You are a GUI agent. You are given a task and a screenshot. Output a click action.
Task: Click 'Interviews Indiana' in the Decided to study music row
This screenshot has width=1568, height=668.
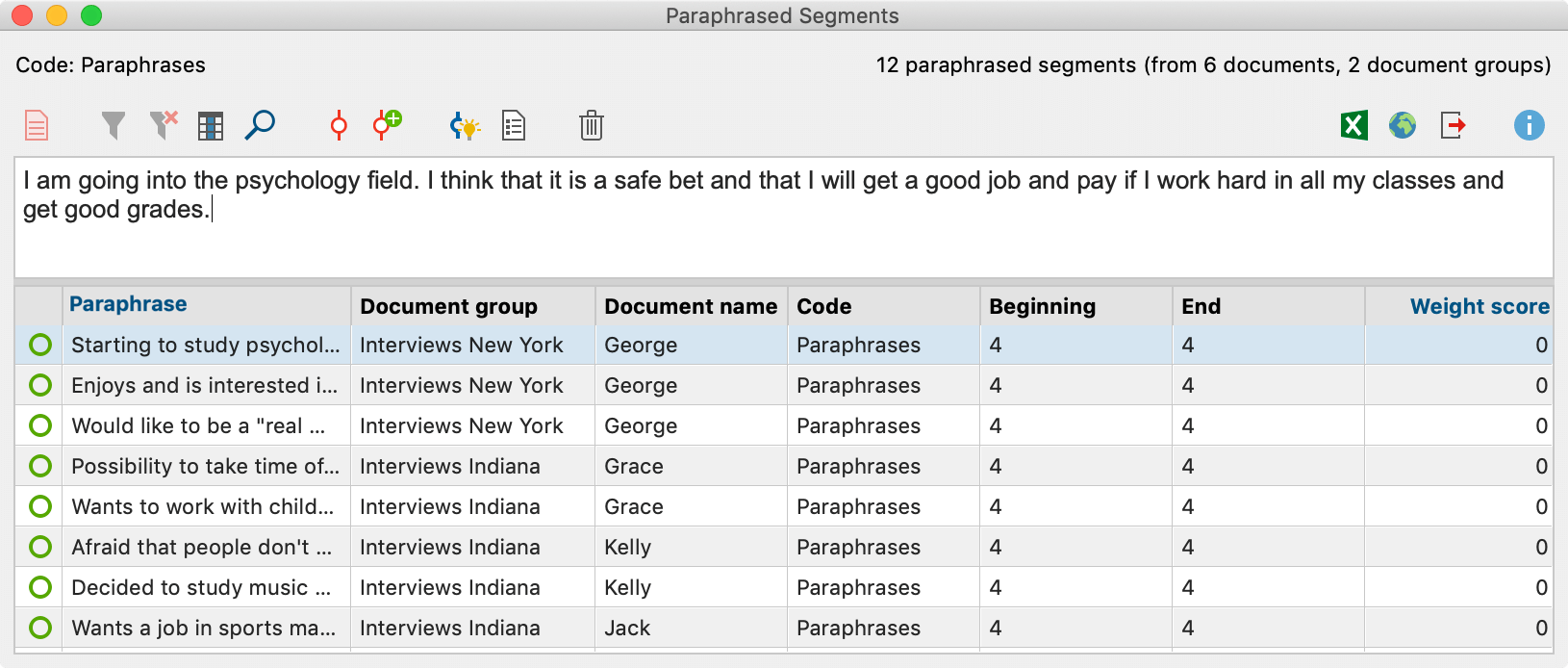(450, 587)
